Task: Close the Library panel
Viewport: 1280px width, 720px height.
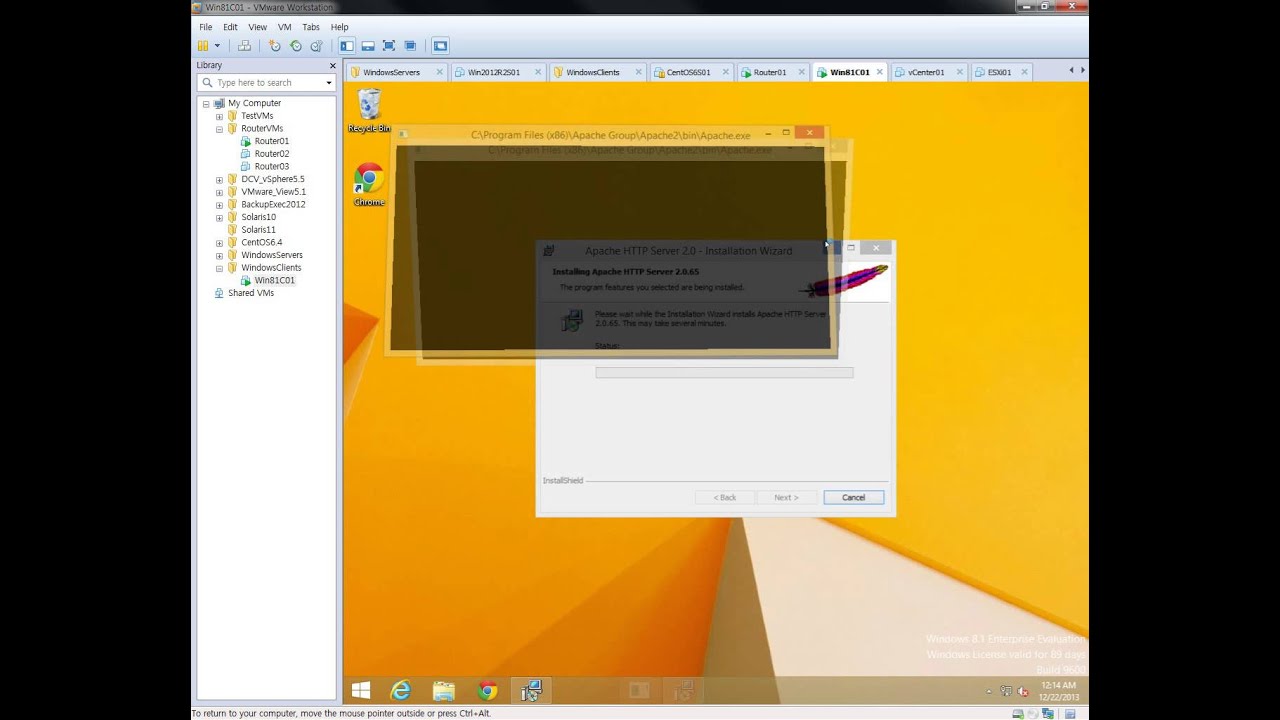Action: [x=333, y=65]
